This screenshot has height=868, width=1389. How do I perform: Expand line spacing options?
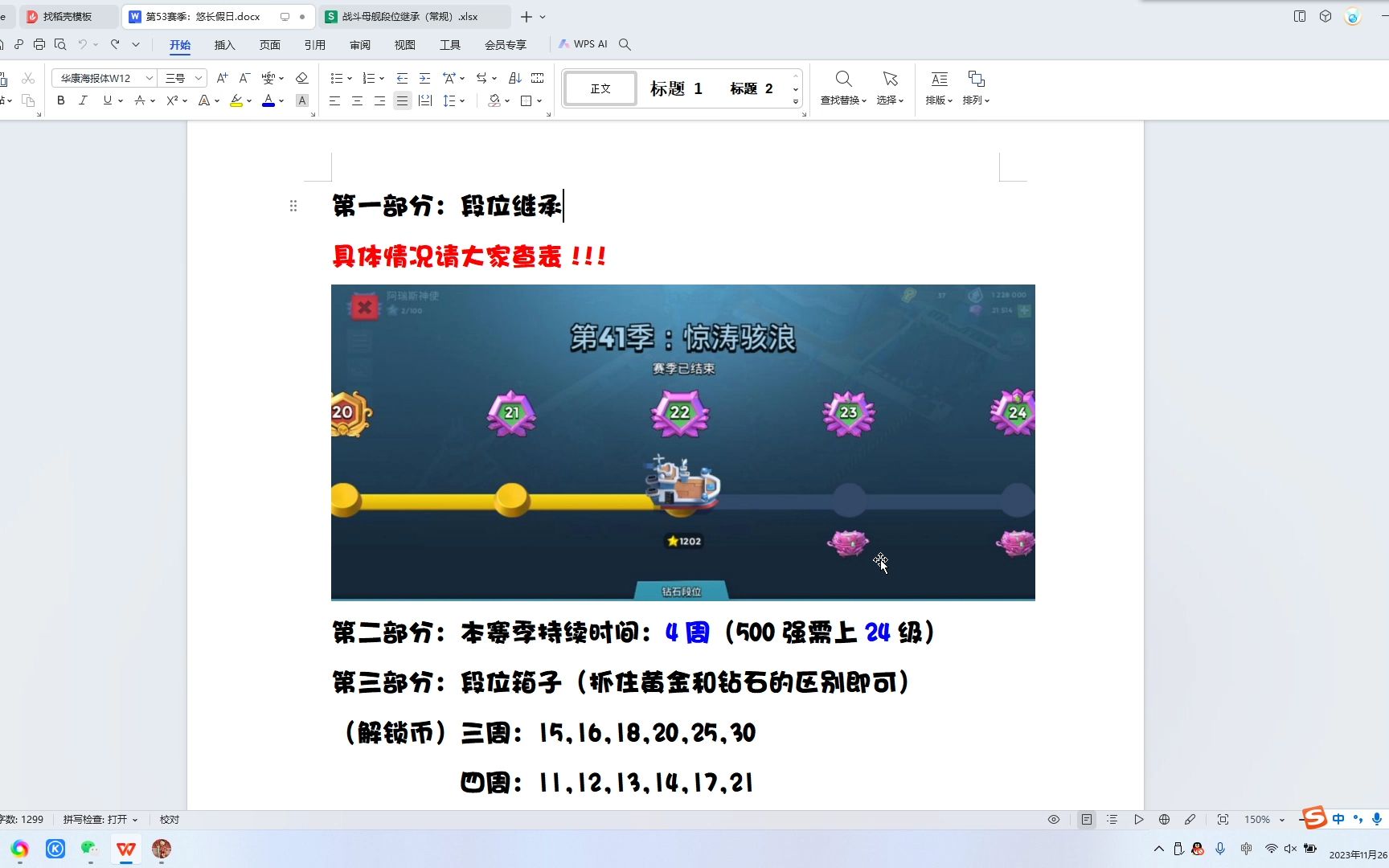pyautogui.click(x=462, y=100)
